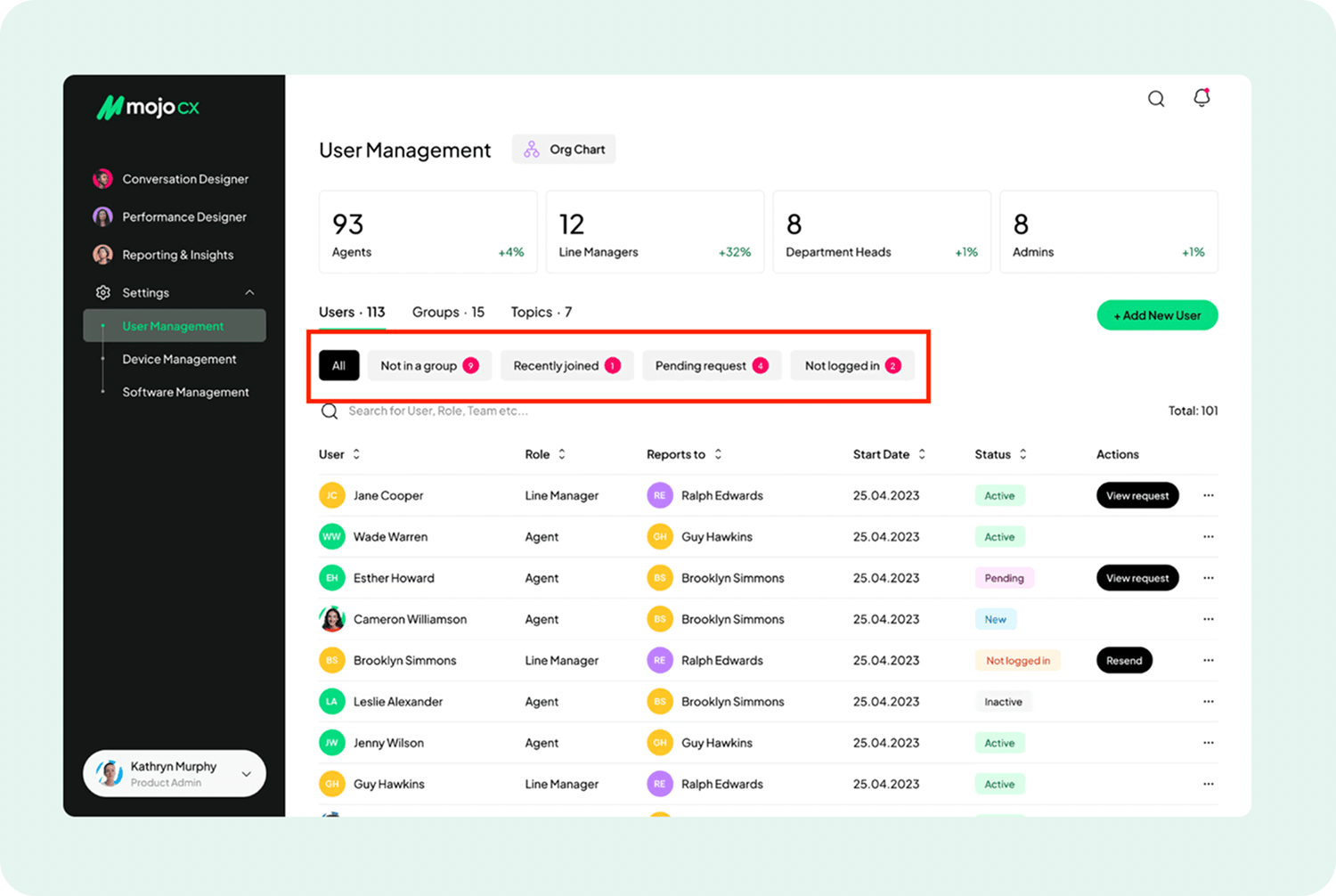Click Ralph Edwards in Jane Cooper's row
Viewport: 1336px width, 896px height.
(x=721, y=495)
